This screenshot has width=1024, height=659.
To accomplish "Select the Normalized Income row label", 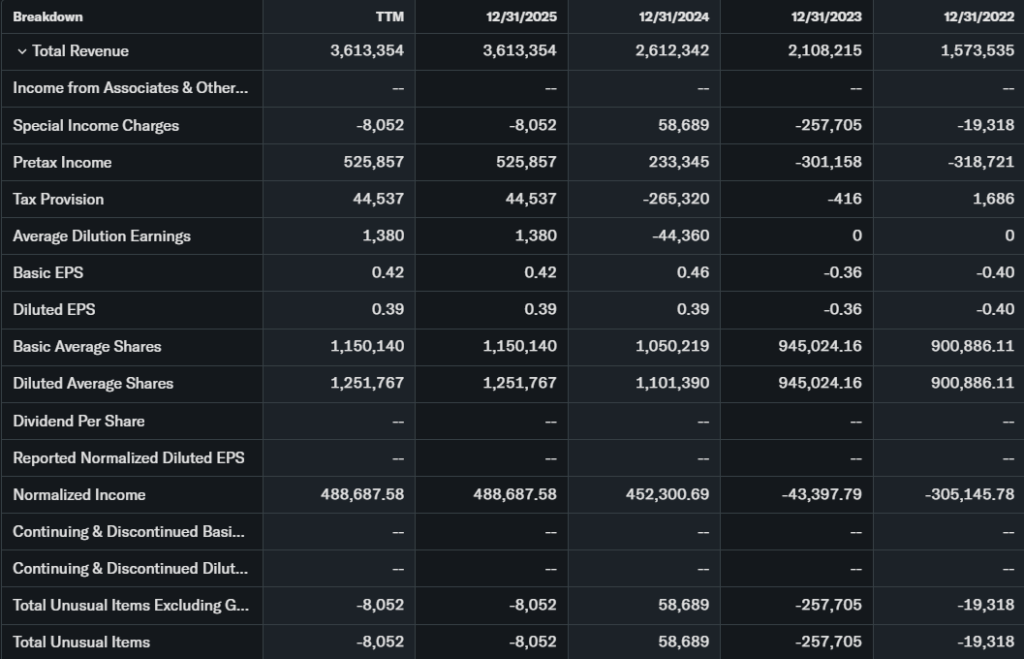I will pos(79,494).
